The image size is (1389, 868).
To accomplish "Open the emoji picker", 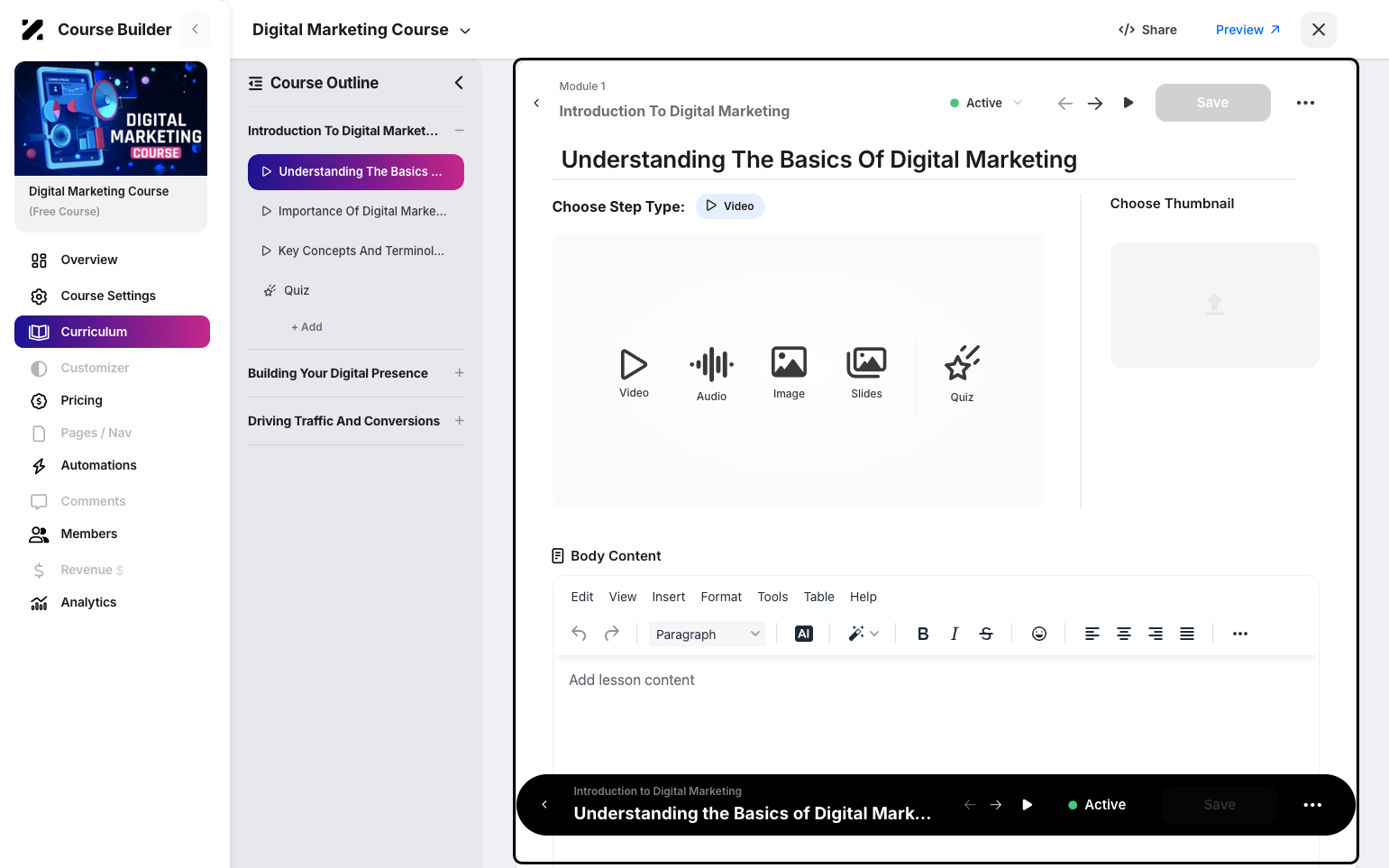I will (x=1039, y=634).
